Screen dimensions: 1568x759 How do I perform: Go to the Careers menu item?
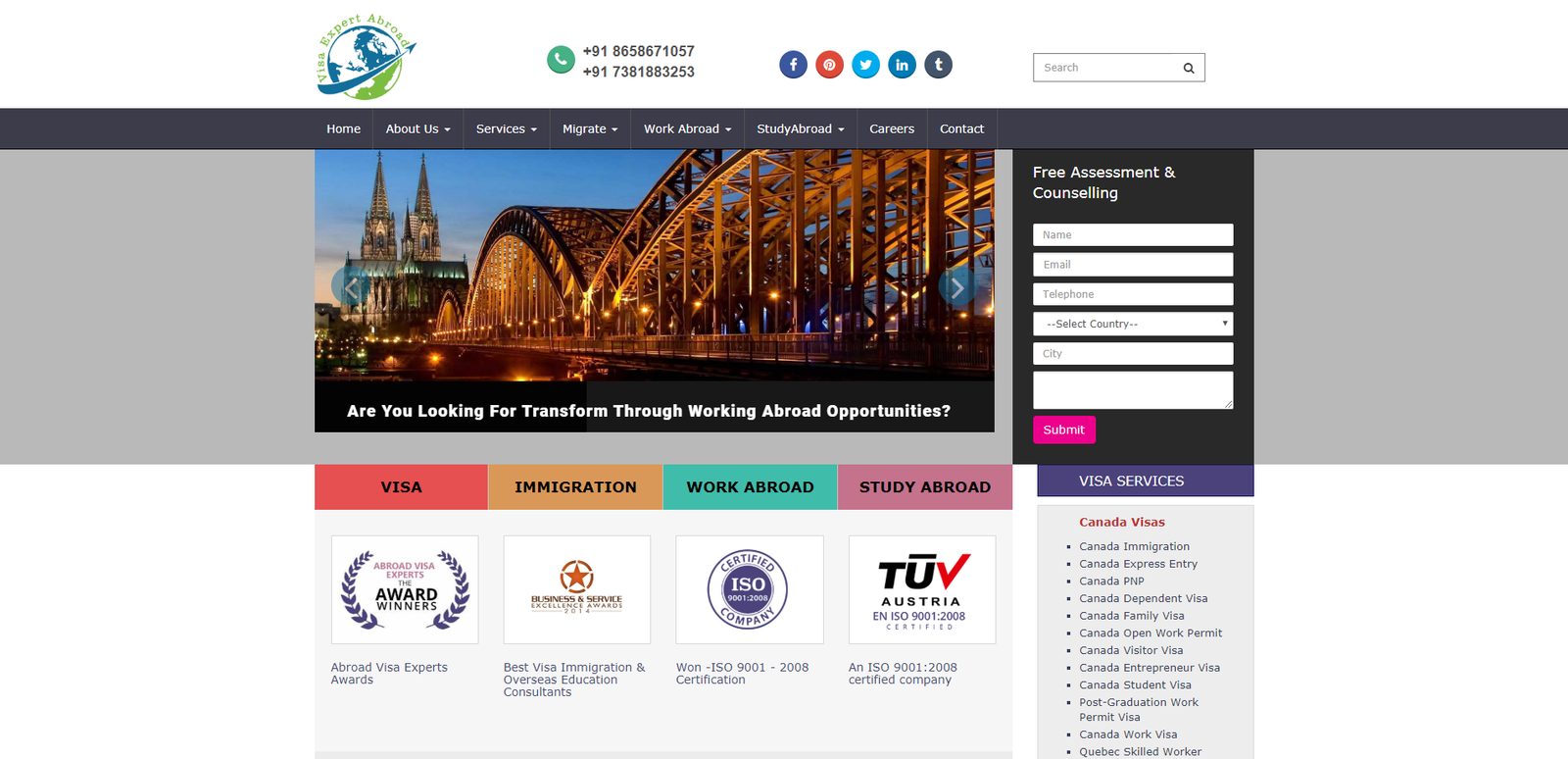pos(891,128)
